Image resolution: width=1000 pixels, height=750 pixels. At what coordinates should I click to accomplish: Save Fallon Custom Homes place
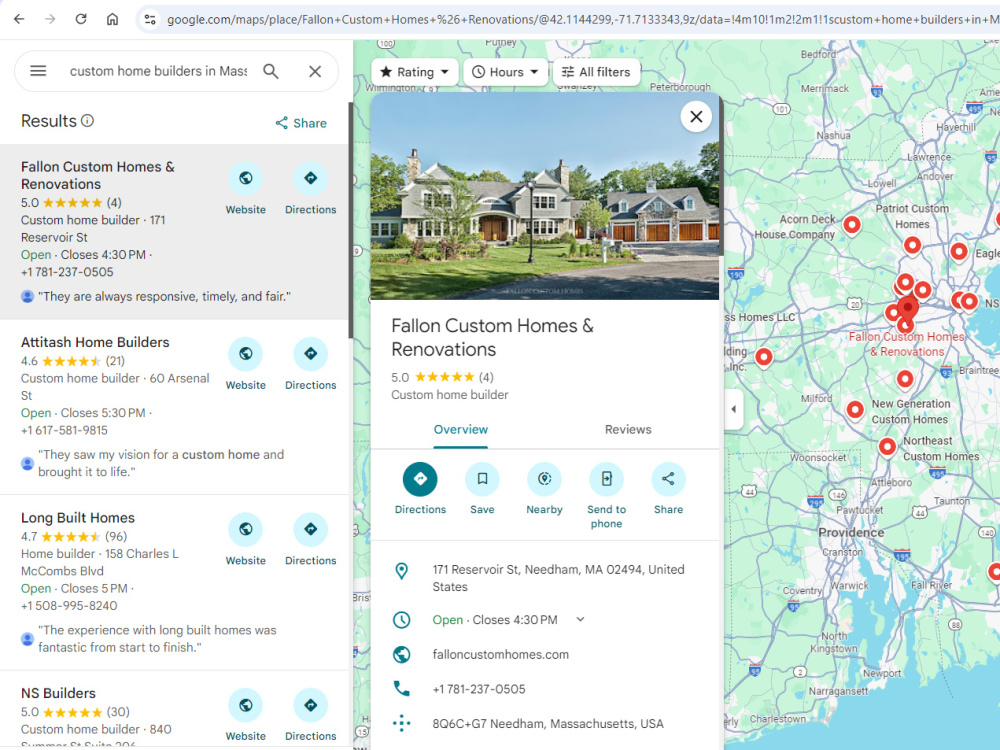pos(482,489)
